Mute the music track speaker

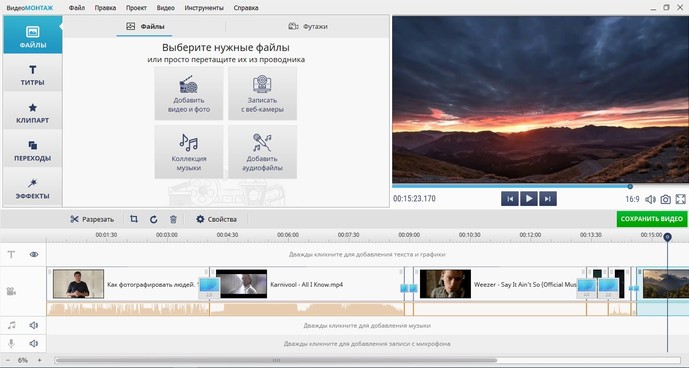[x=34, y=325]
